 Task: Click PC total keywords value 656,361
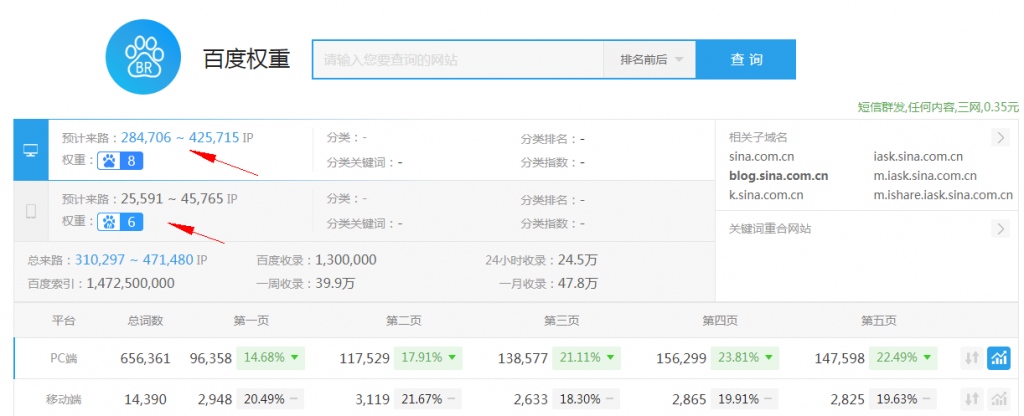145,359
